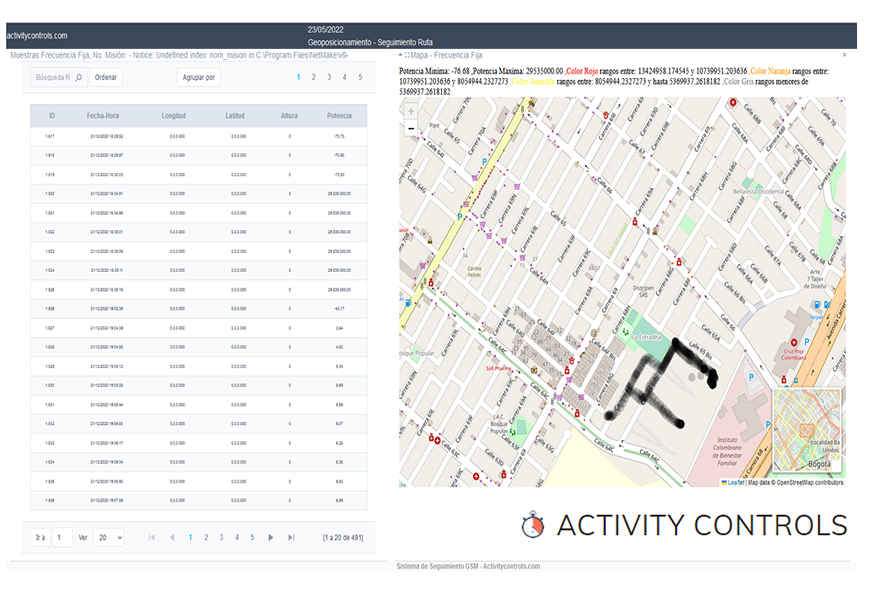The width and height of the screenshot is (890, 597).
Task: Click the move handle beside Mapa title
Action: tap(406, 55)
